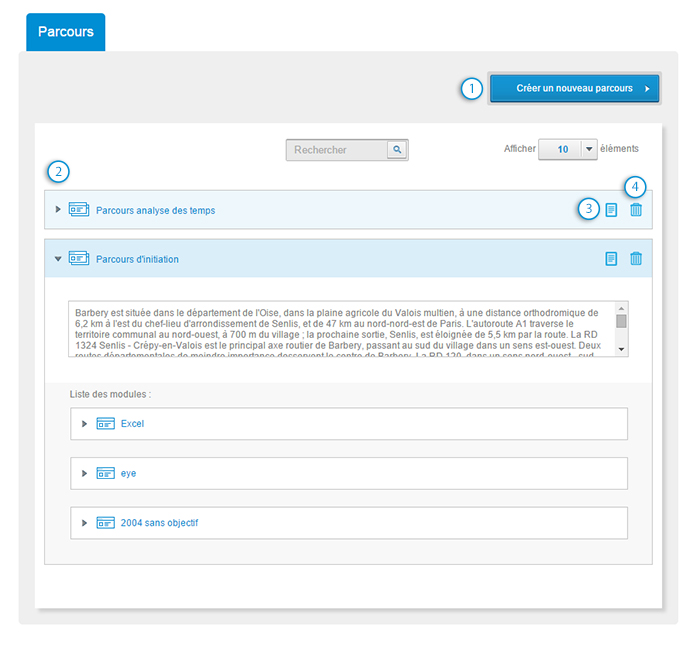This screenshot has width=700, height=647.
Task: Expand the eye module
Action: click(x=84, y=473)
